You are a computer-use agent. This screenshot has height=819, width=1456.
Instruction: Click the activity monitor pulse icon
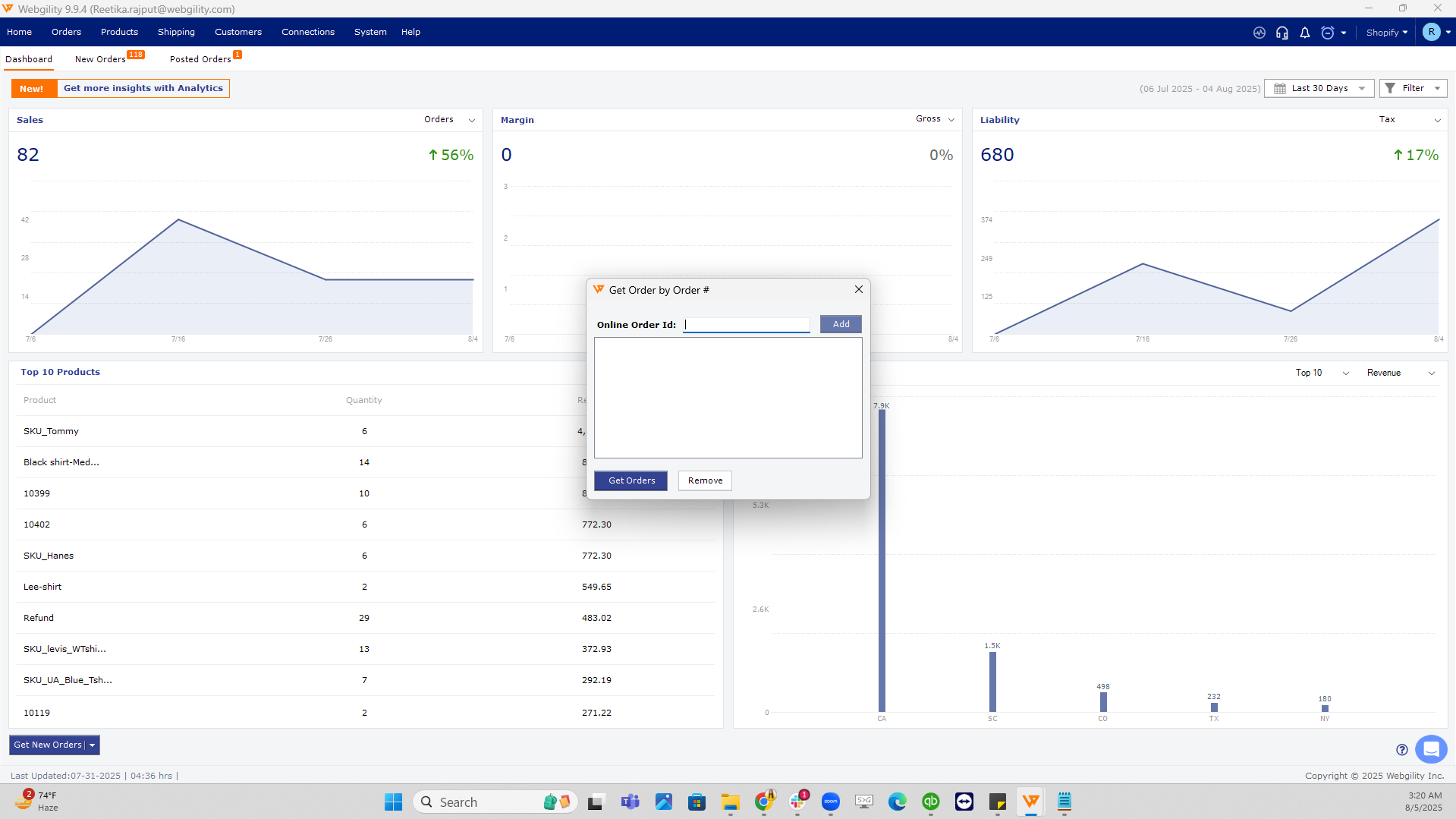(1259, 33)
